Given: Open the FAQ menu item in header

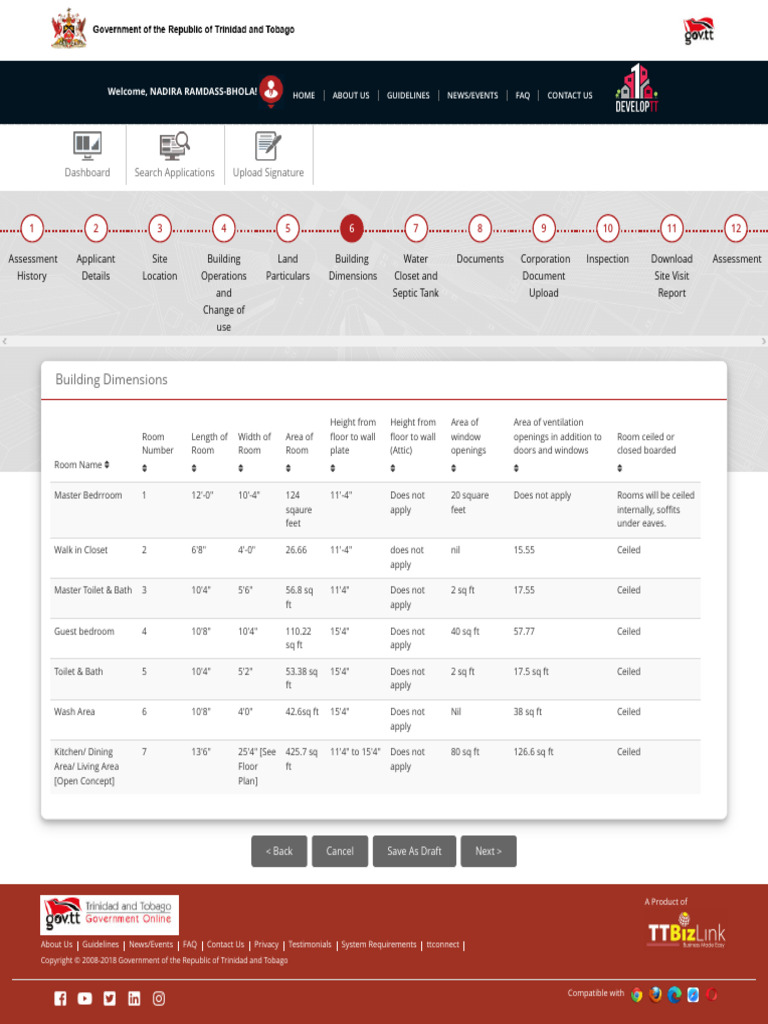Looking at the screenshot, I should pos(522,95).
